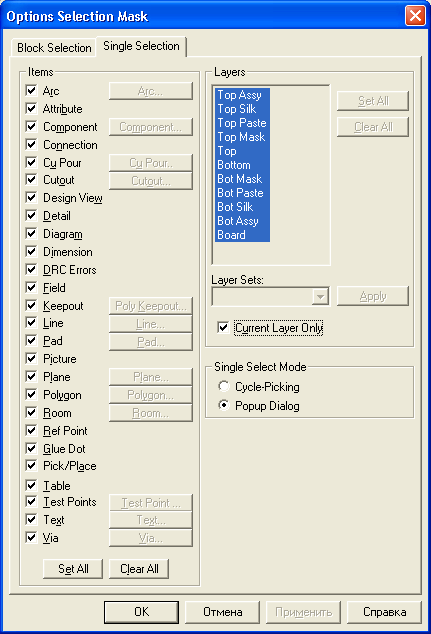The height and width of the screenshot is (634, 431).
Task: Click Clear All under Items
Action: [139, 569]
